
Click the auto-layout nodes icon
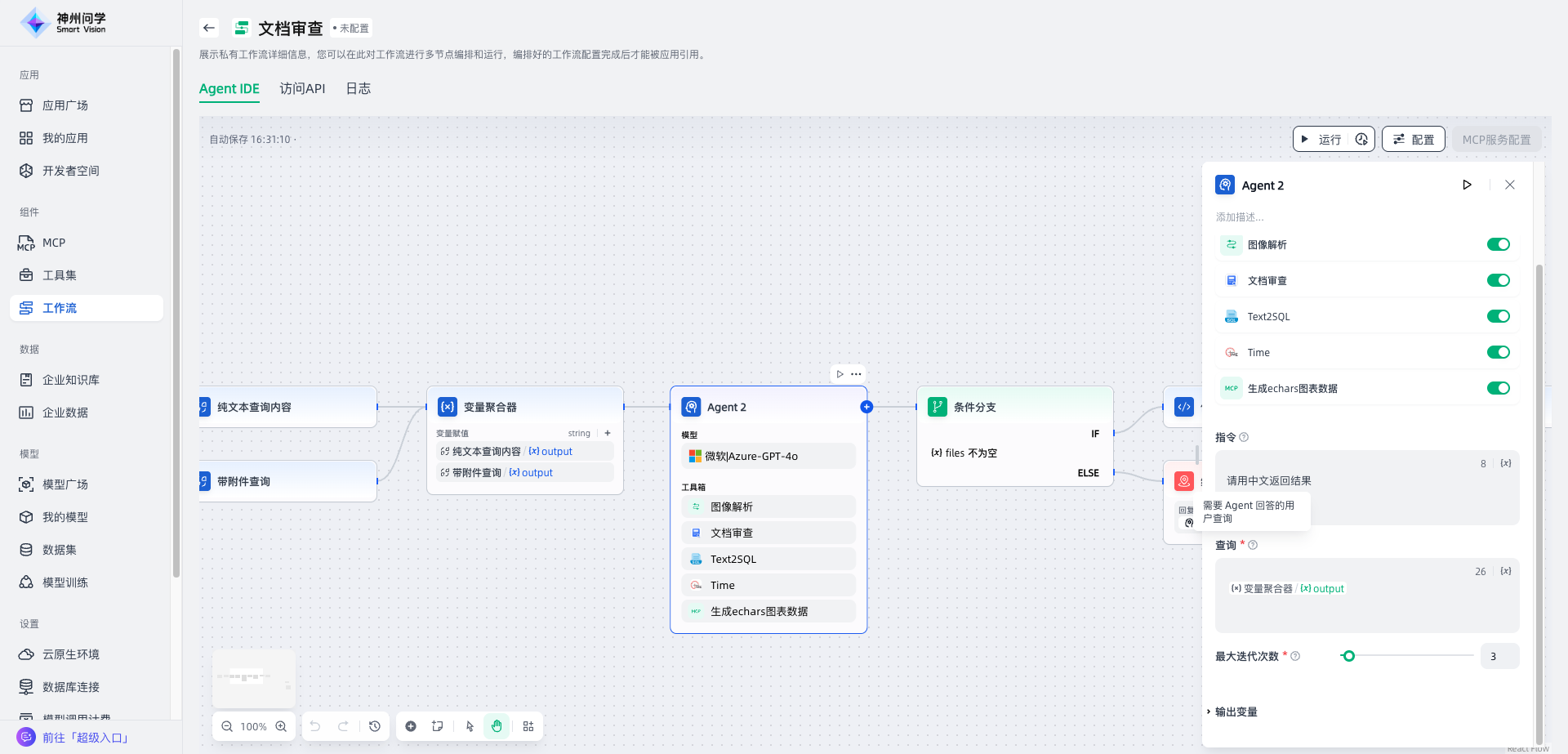(x=528, y=726)
